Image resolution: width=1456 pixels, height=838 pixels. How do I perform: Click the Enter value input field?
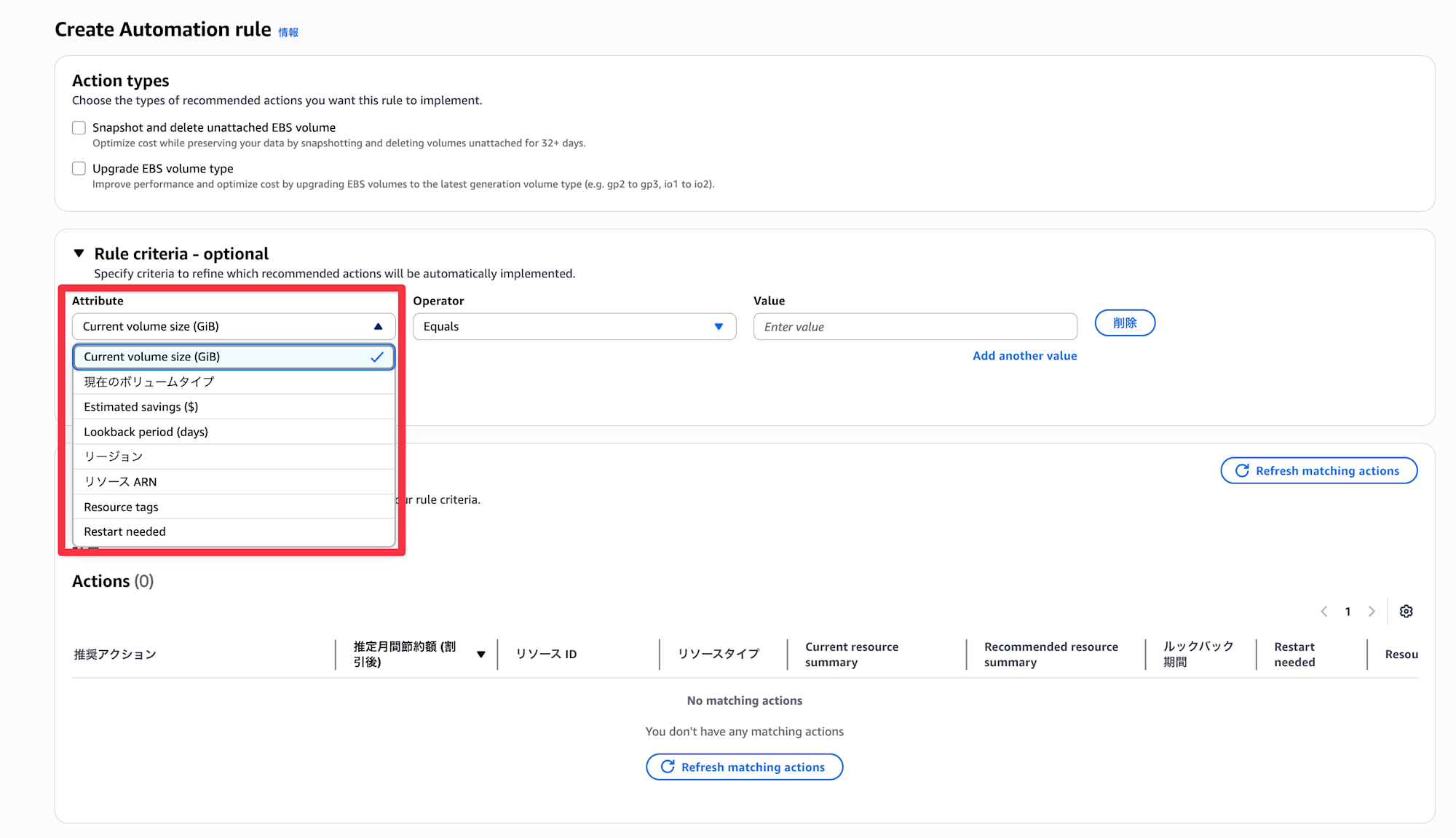pyautogui.click(x=914, y=327)
